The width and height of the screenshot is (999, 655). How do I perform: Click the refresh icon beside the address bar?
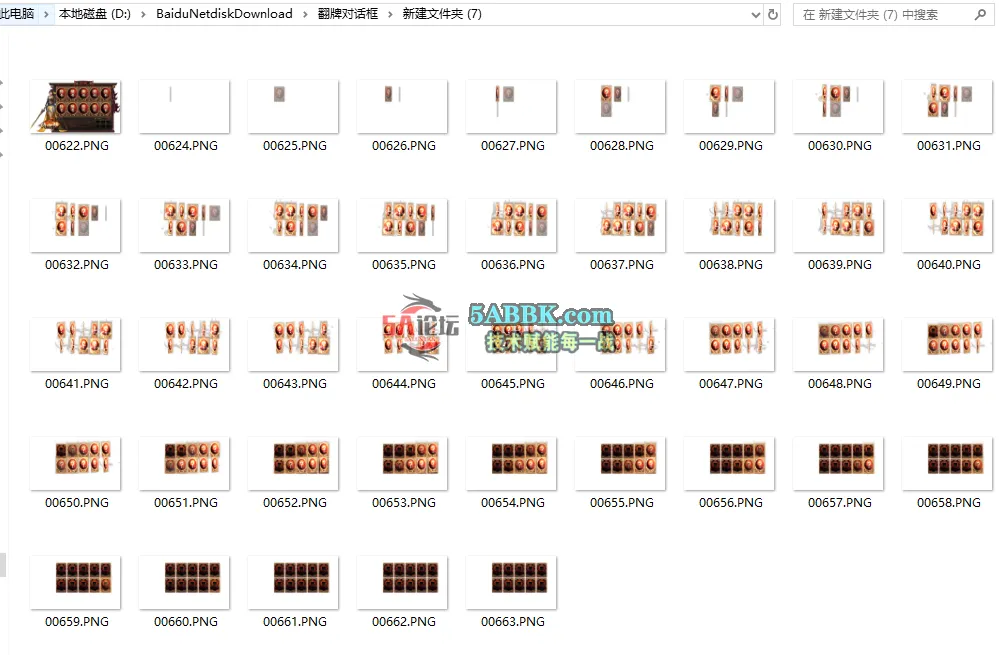pyautogui.click(x=773, y=15)
